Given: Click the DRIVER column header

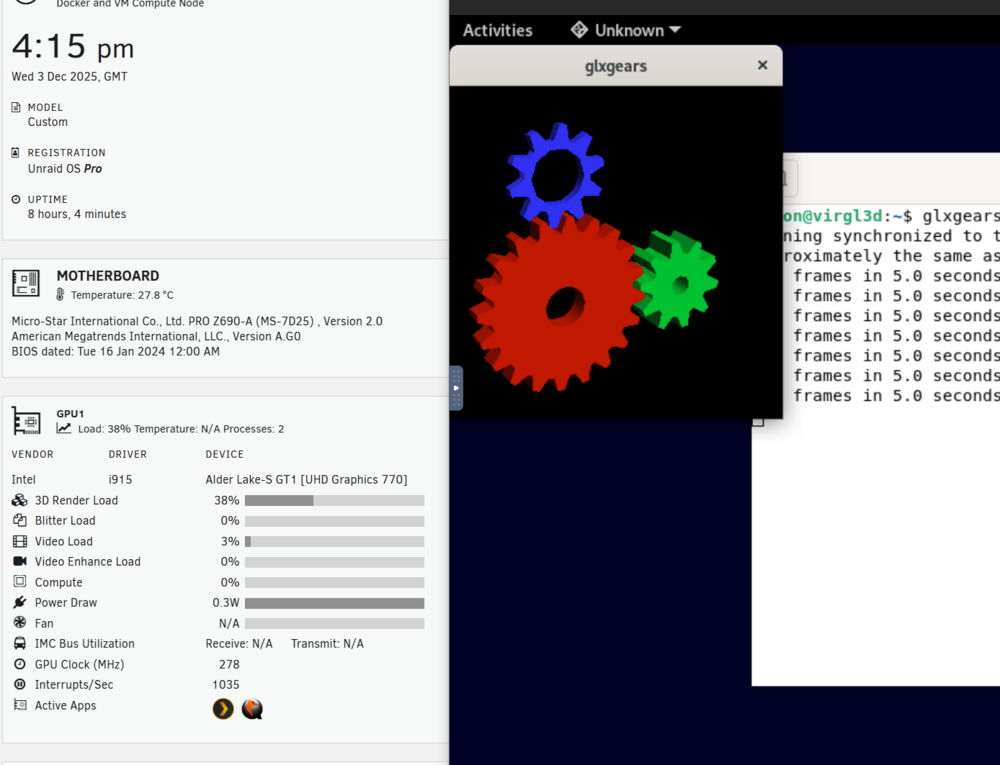Looking at the screenshot, I should click(128, 455).
